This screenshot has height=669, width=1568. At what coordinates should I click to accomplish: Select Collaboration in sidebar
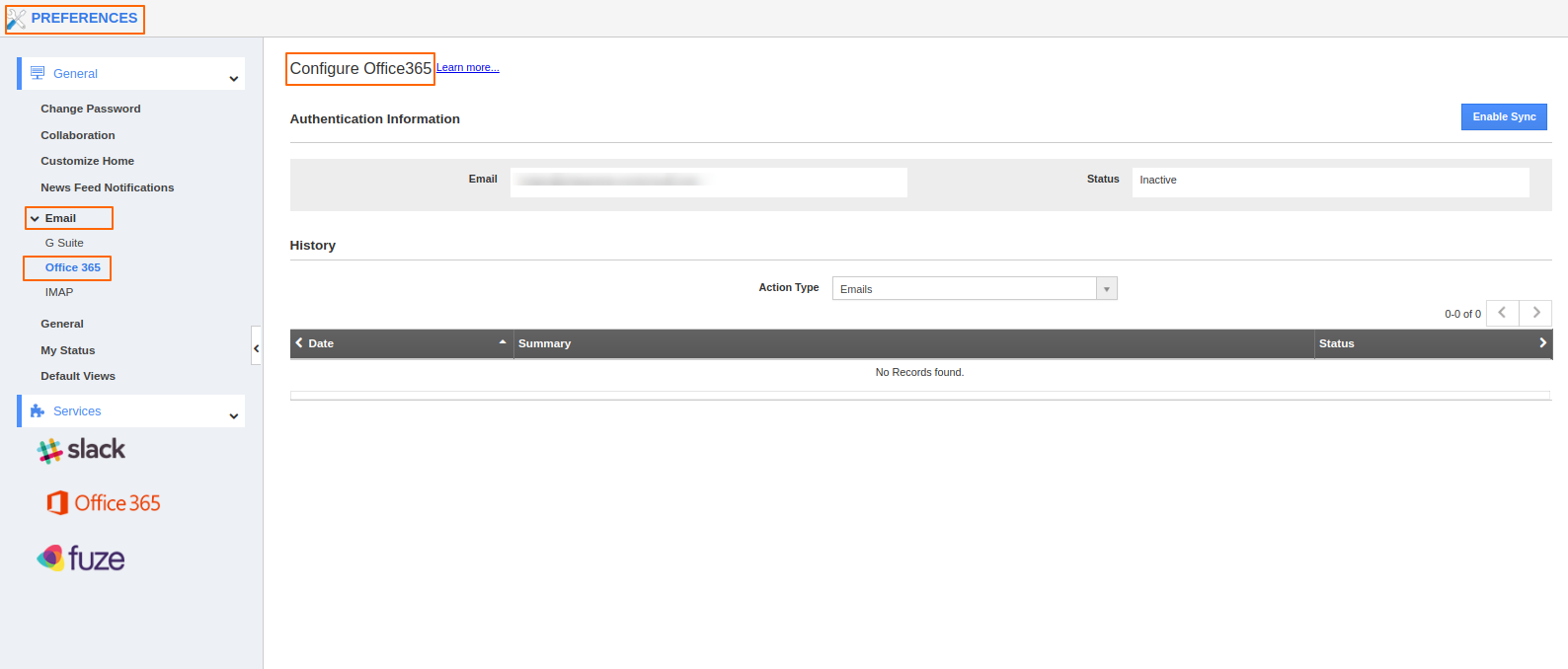(78, 135)
